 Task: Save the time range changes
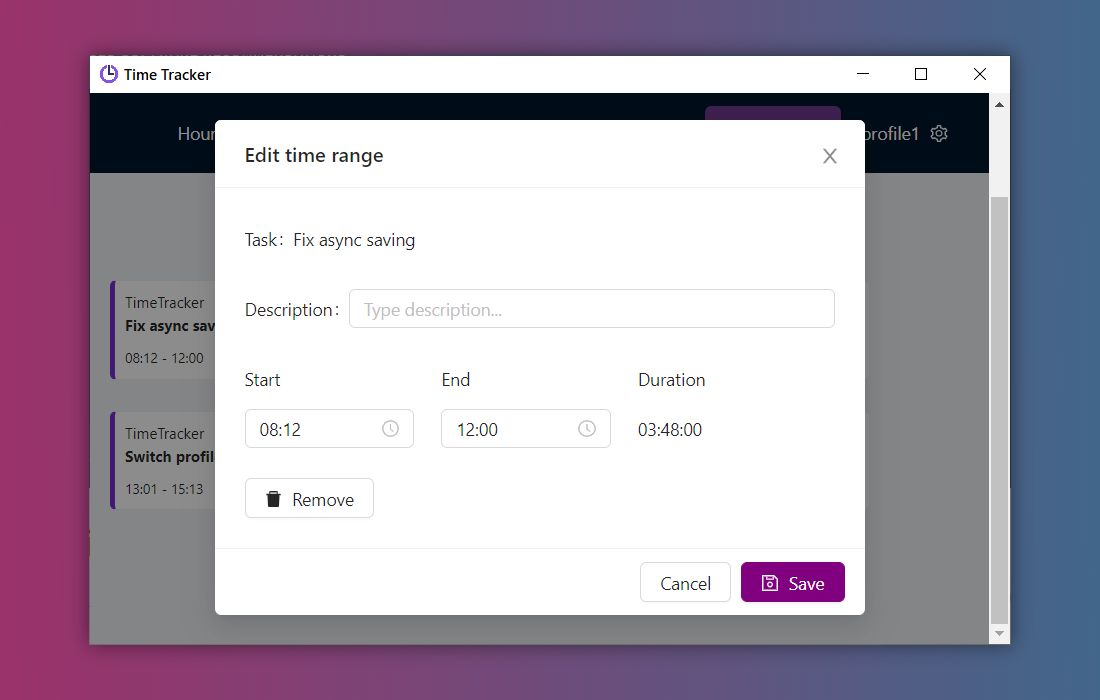tap(793, 582)
